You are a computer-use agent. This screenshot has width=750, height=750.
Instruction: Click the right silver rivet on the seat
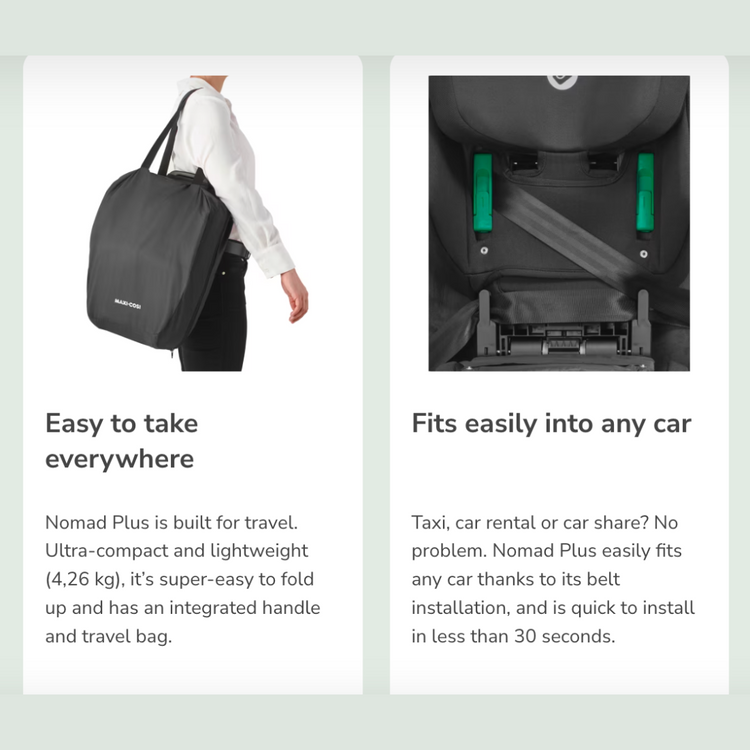[644, 254]
